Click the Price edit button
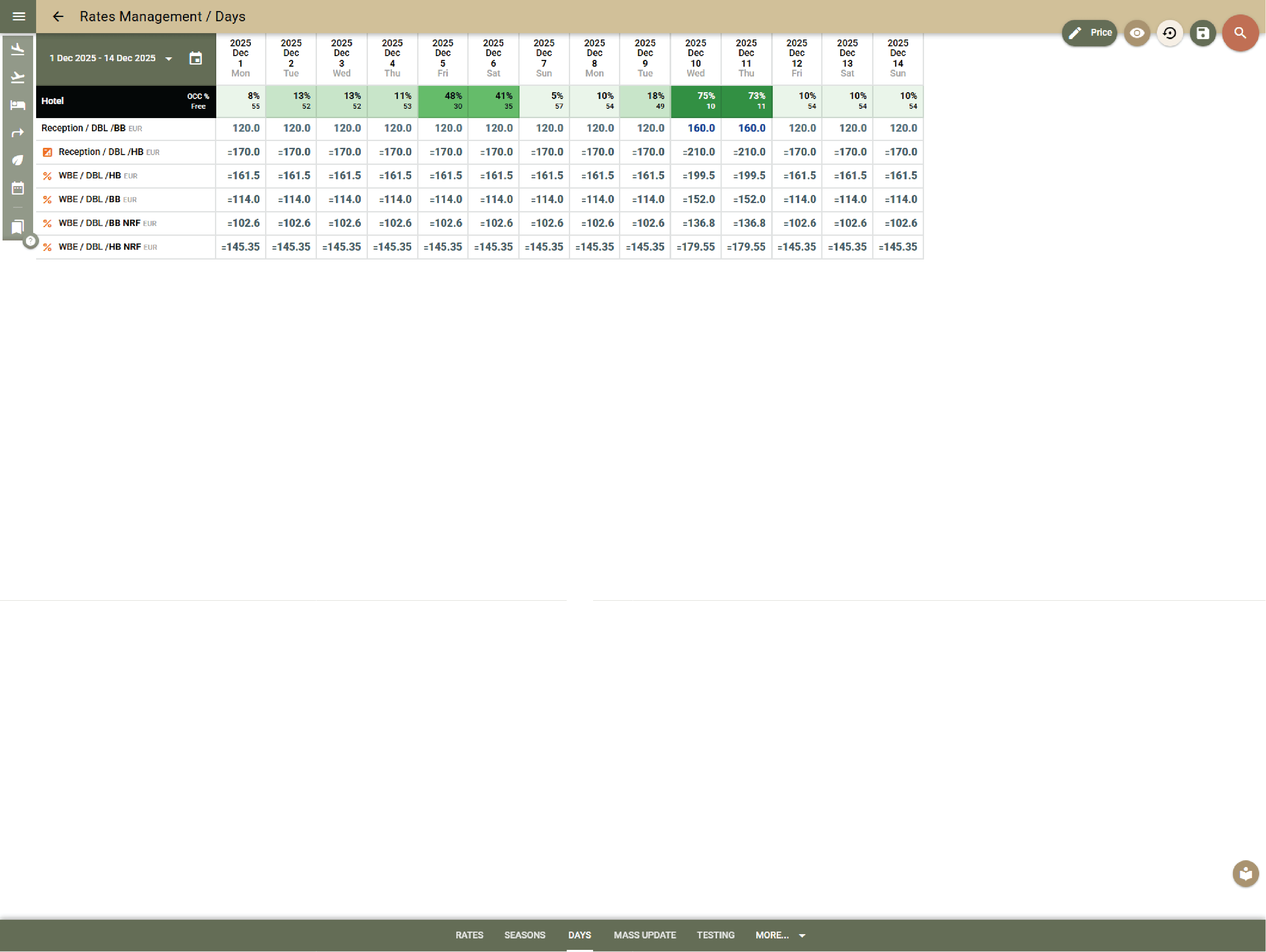Image resolution: width=1266 pixels, height=952 pixels. click(1089, 33)
